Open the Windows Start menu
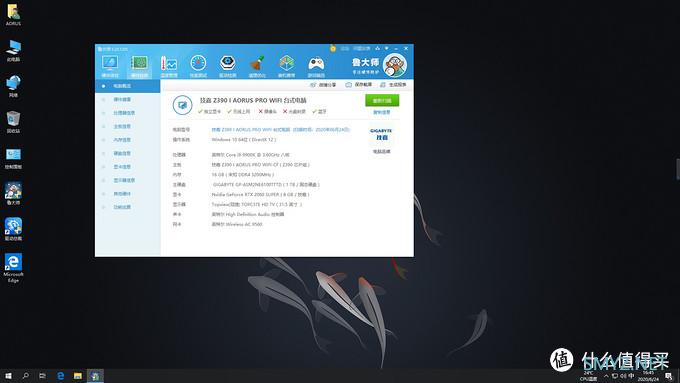680x383 pixels. (x=8, y=376)
